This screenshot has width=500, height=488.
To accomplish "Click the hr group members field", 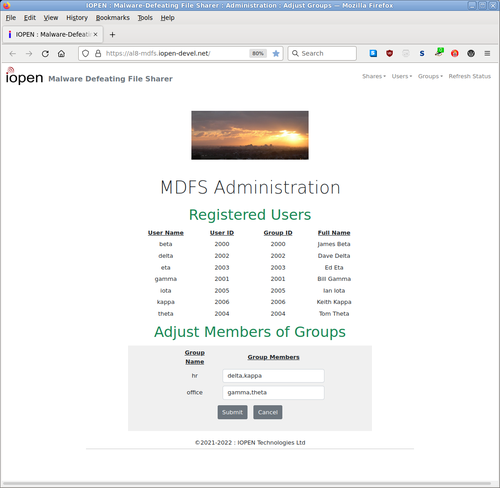I will coord(273,376).
